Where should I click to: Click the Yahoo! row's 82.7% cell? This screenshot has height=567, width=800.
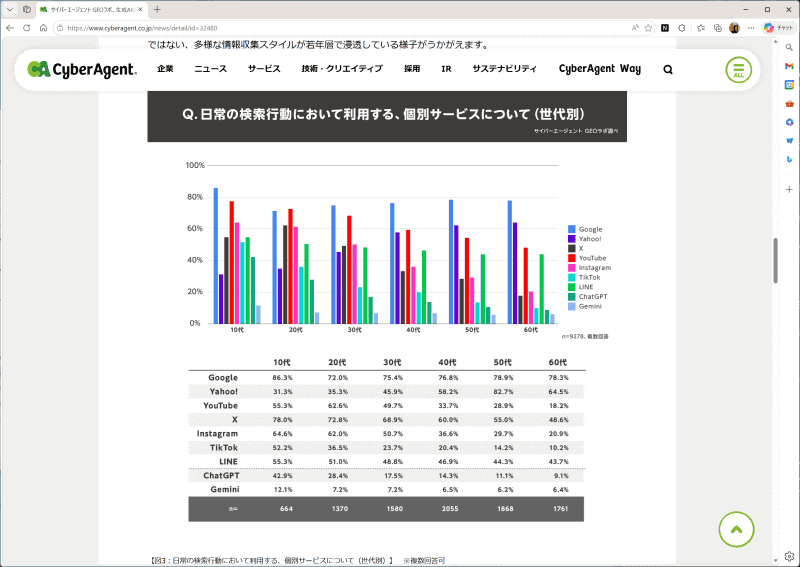tap(503, 391)
